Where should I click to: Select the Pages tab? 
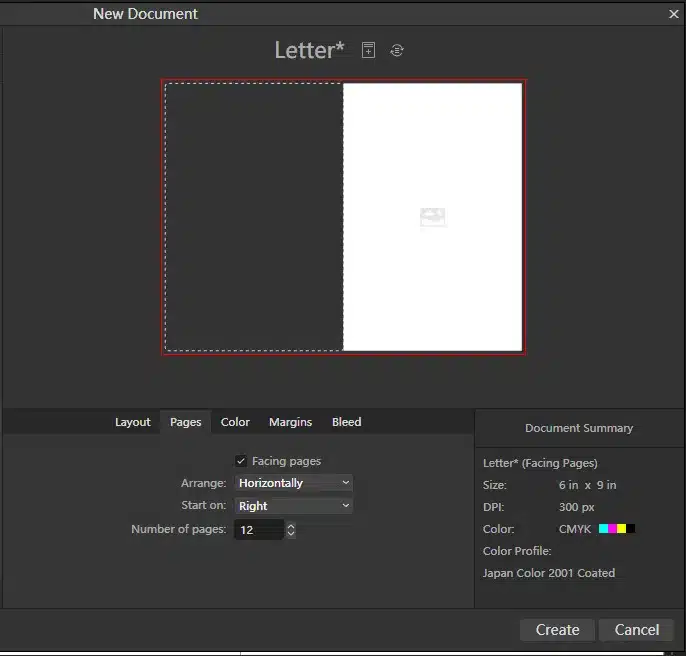point(186,422)
